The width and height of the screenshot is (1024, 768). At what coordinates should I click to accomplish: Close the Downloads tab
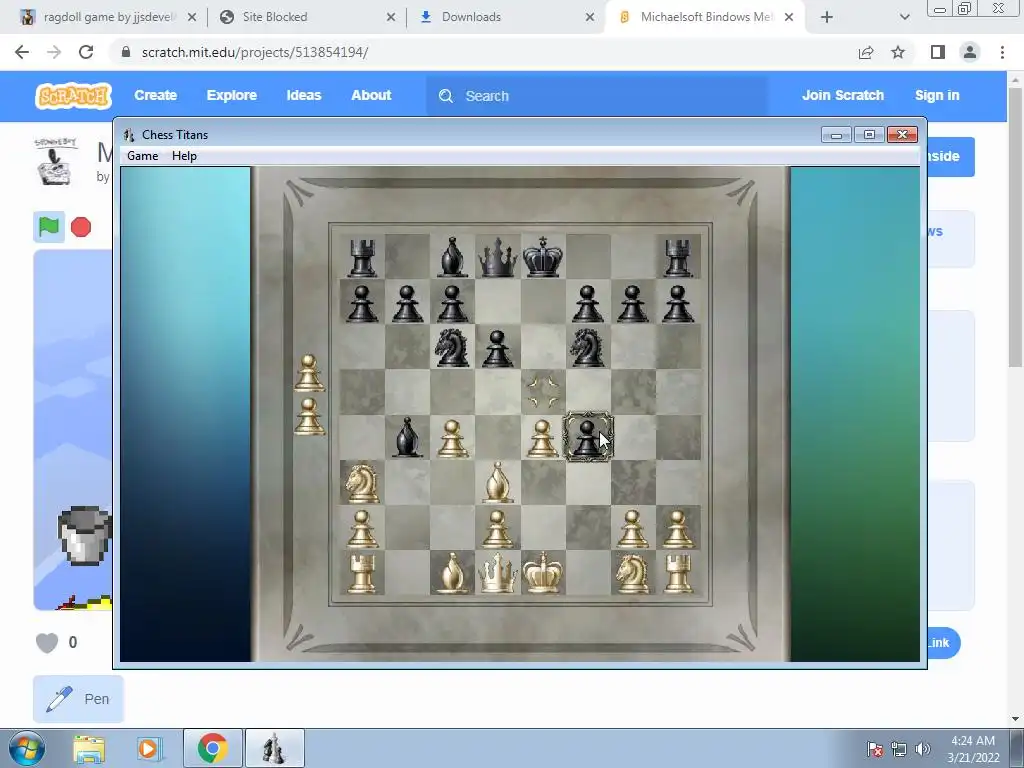point(590,17)
